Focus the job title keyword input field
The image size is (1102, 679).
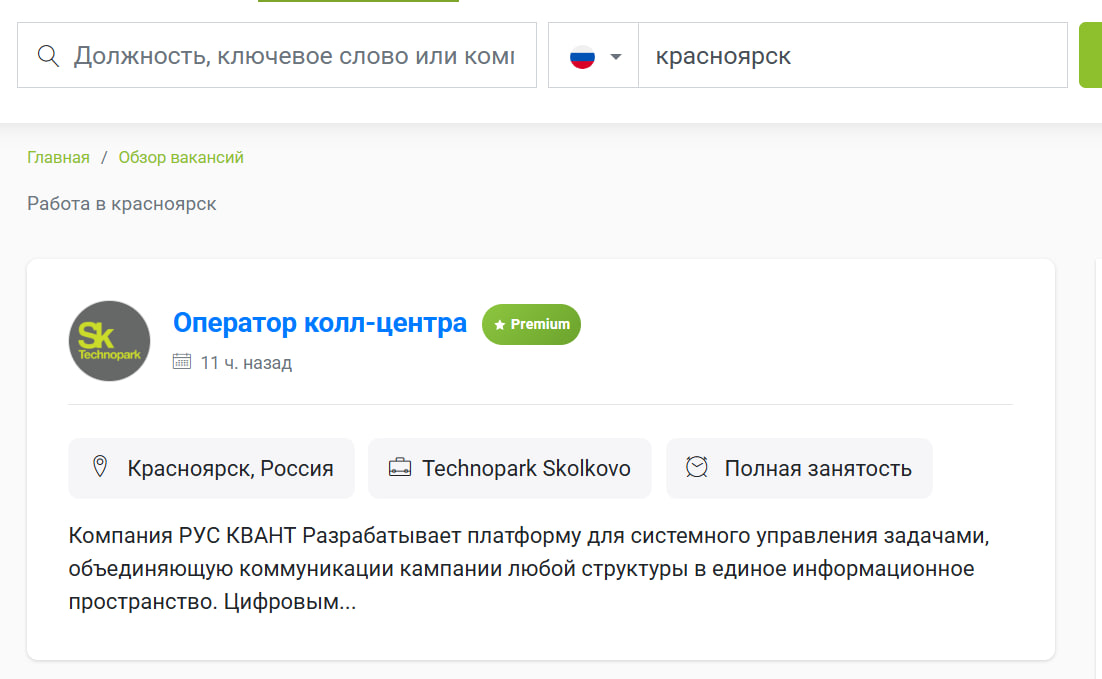coord(294,55)
